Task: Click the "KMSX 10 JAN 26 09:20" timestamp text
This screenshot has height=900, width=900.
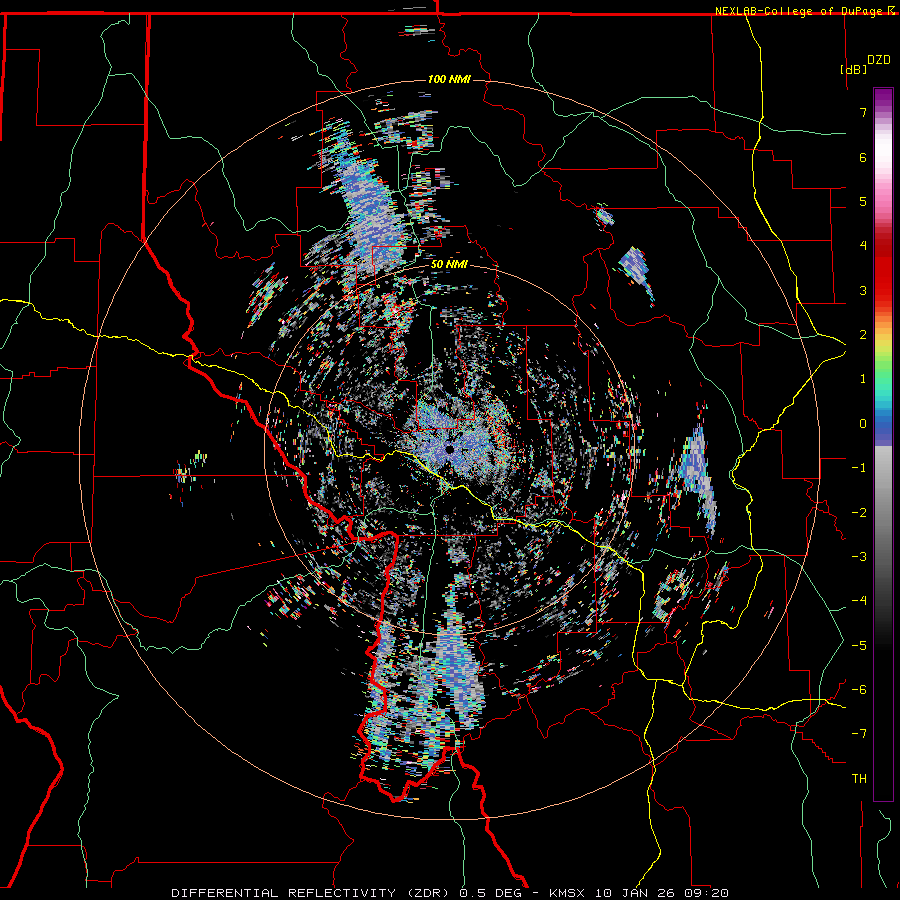Action: coord(639,893)
